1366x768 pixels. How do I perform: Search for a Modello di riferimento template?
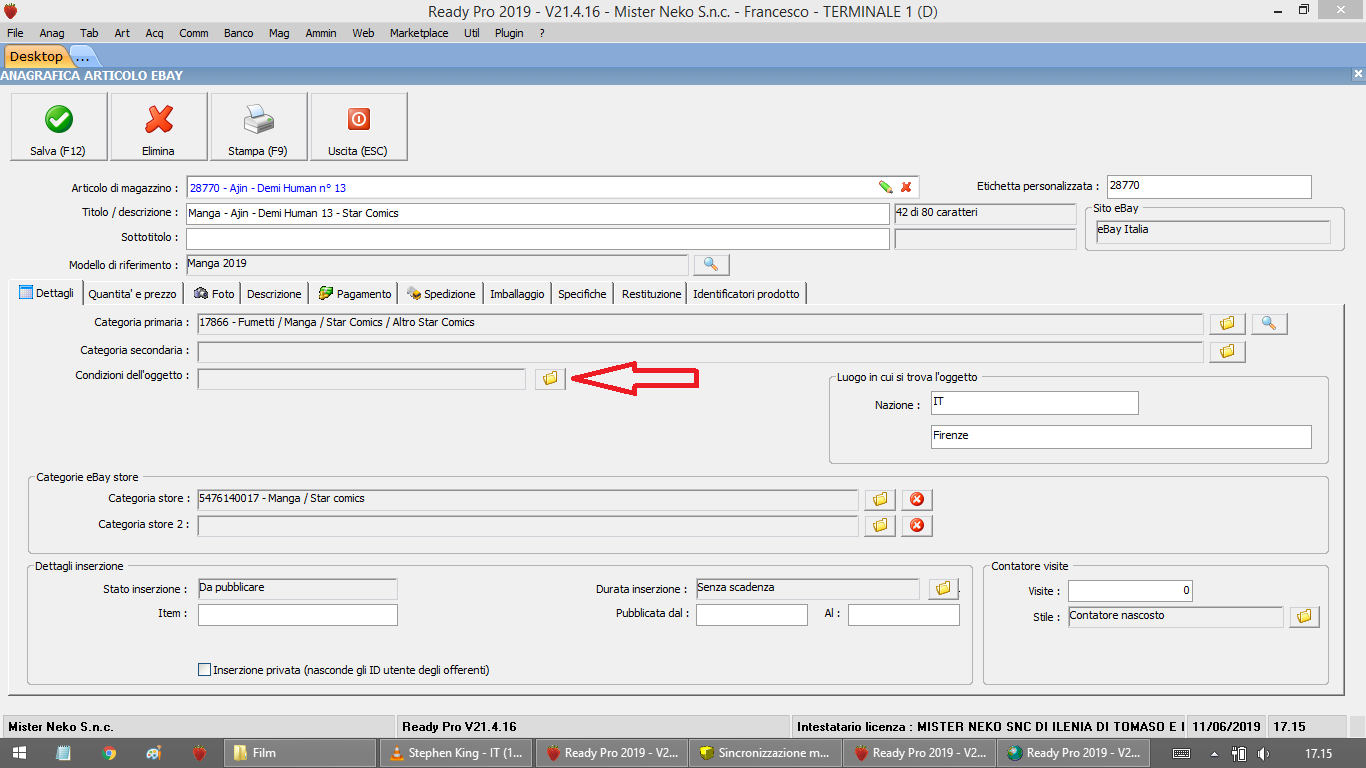pyautogui.click(x=711, y=265)
